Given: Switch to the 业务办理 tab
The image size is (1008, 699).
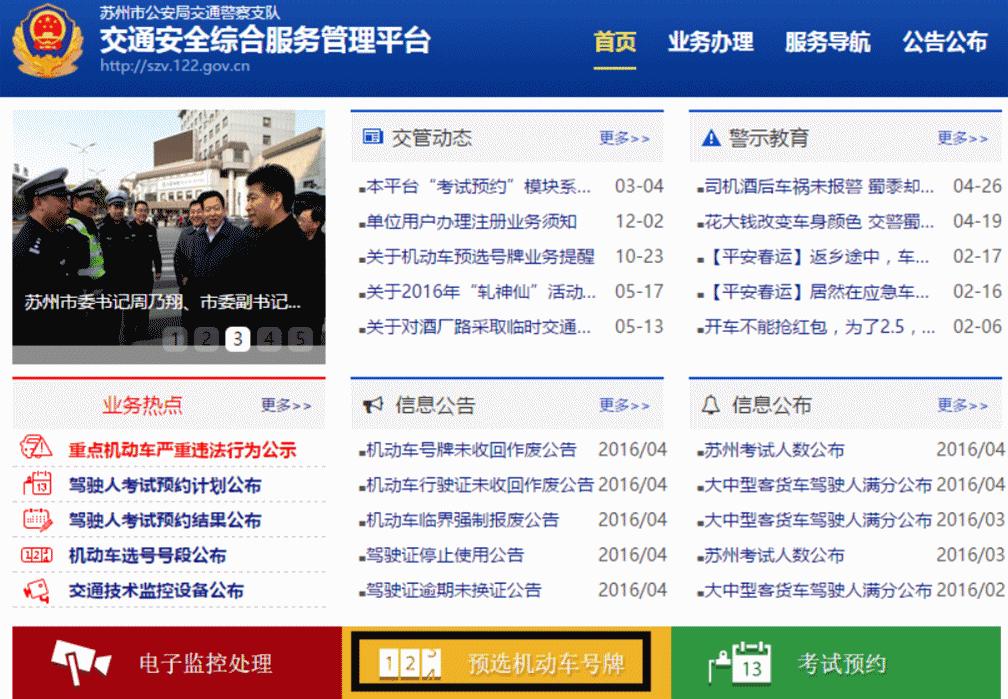Looking at the screenshot, I should pyautogui.click(x=712, y=43).
